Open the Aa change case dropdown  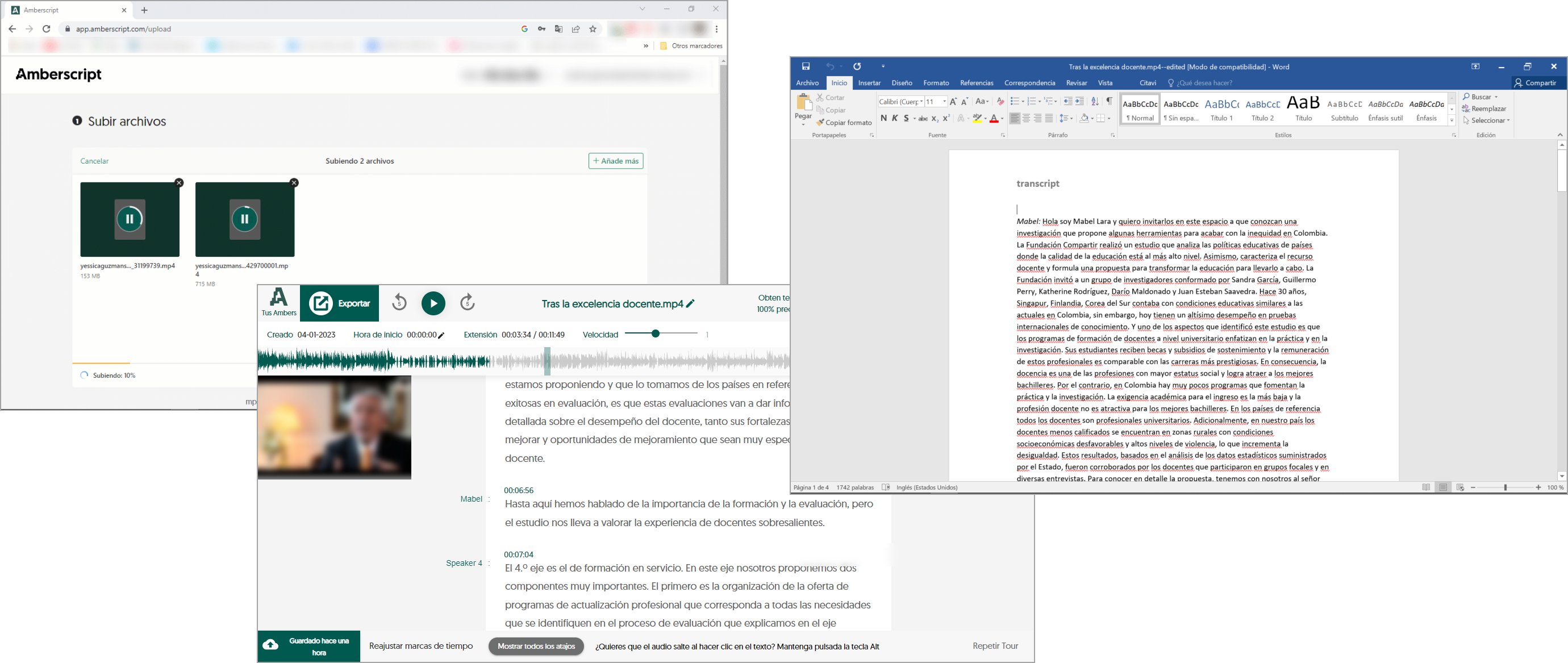point(982,102)
